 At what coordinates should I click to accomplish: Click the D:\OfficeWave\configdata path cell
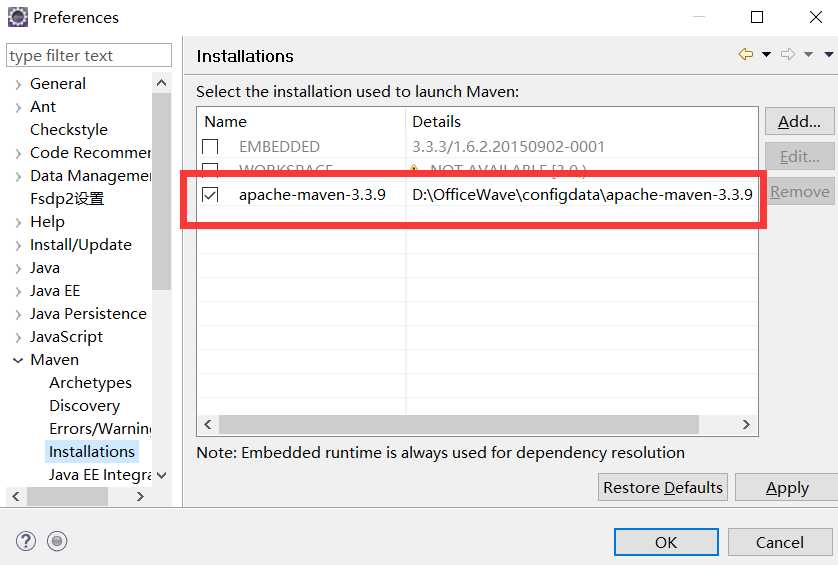pyautogui.click(x=582, y=195)
